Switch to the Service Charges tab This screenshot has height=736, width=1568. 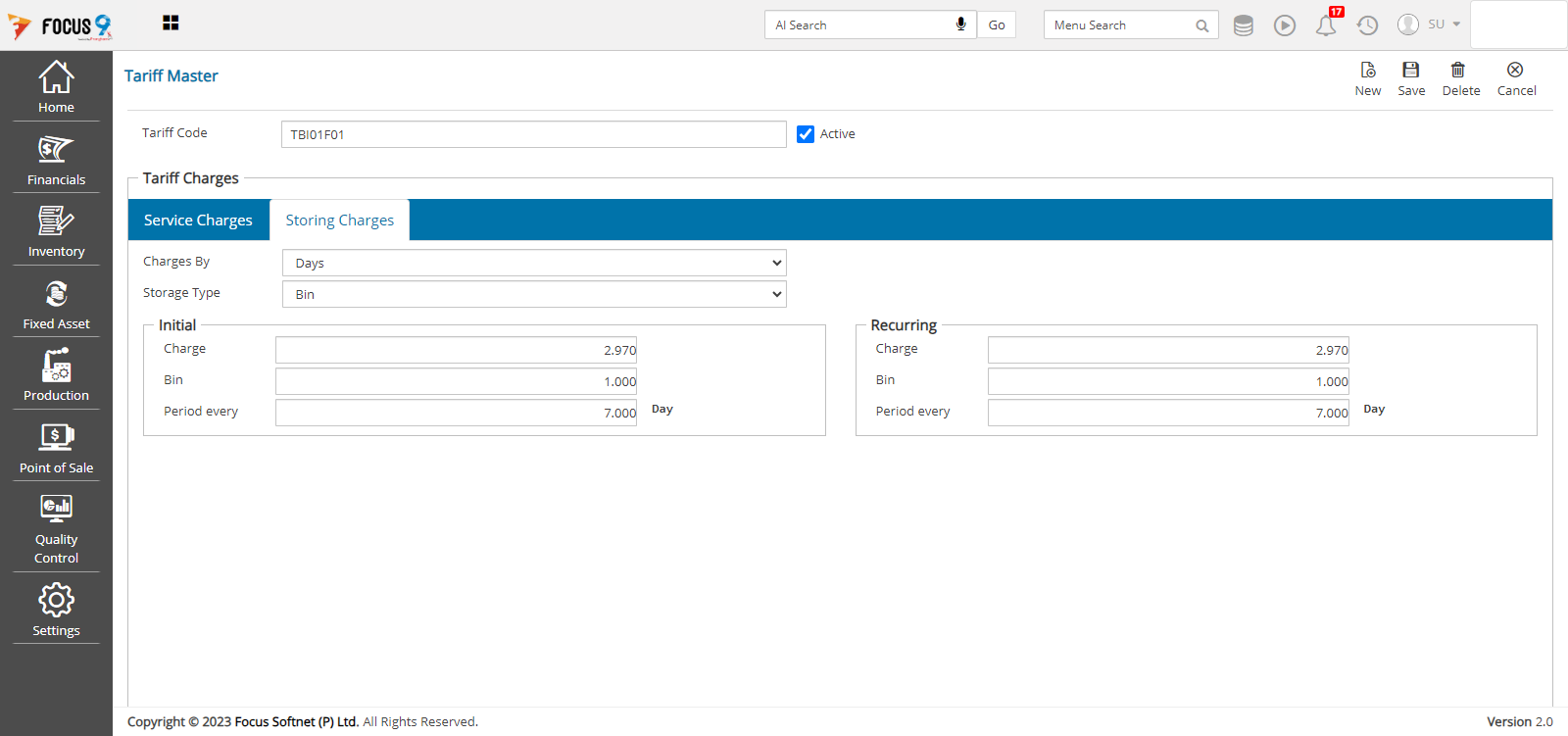pyautogui.click(x=198, y=221)
